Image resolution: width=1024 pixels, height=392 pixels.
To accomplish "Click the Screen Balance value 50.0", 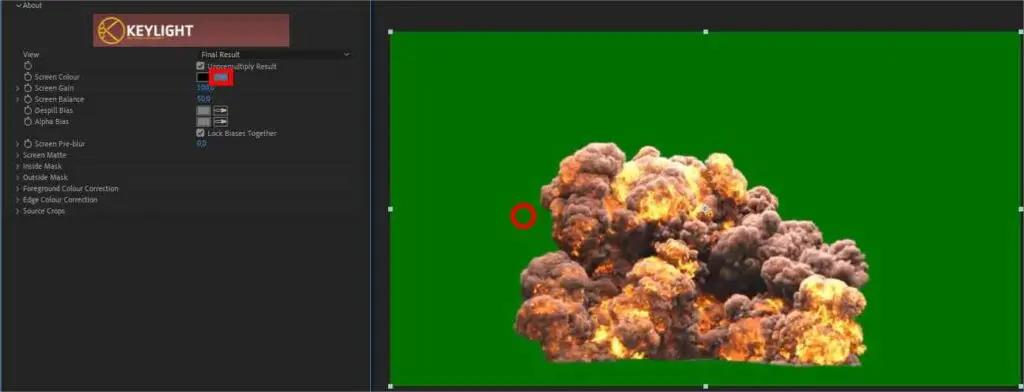I will click(x=204, y=99).
